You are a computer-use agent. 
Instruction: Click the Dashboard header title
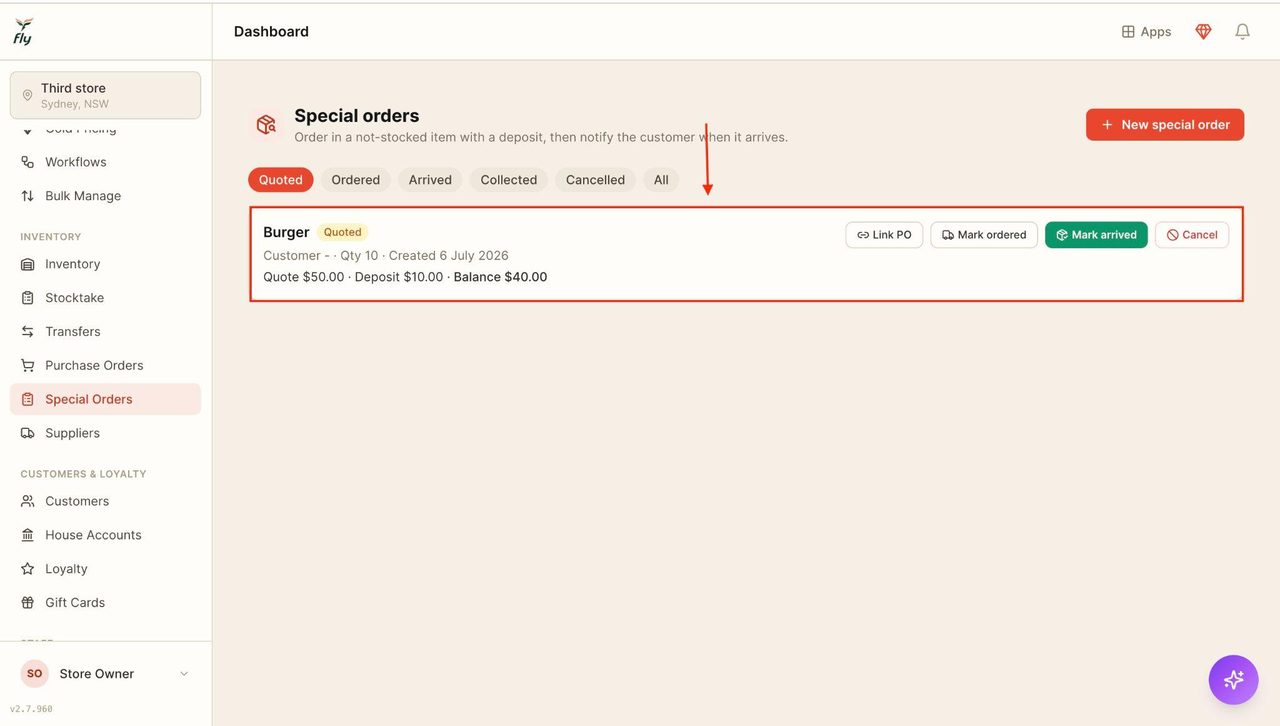pos(271,32)
